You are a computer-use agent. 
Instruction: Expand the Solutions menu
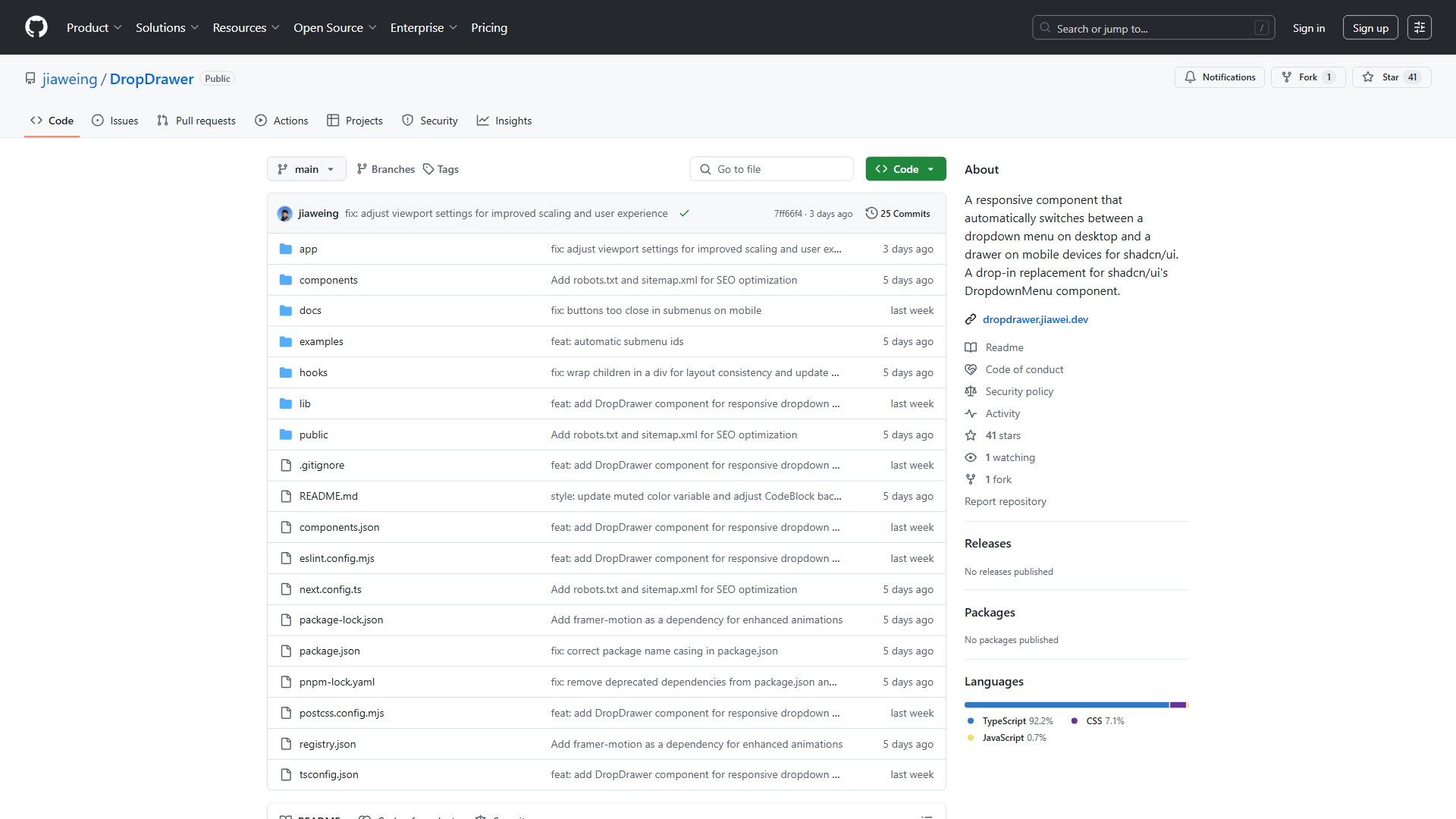click(x=167, y=27)
